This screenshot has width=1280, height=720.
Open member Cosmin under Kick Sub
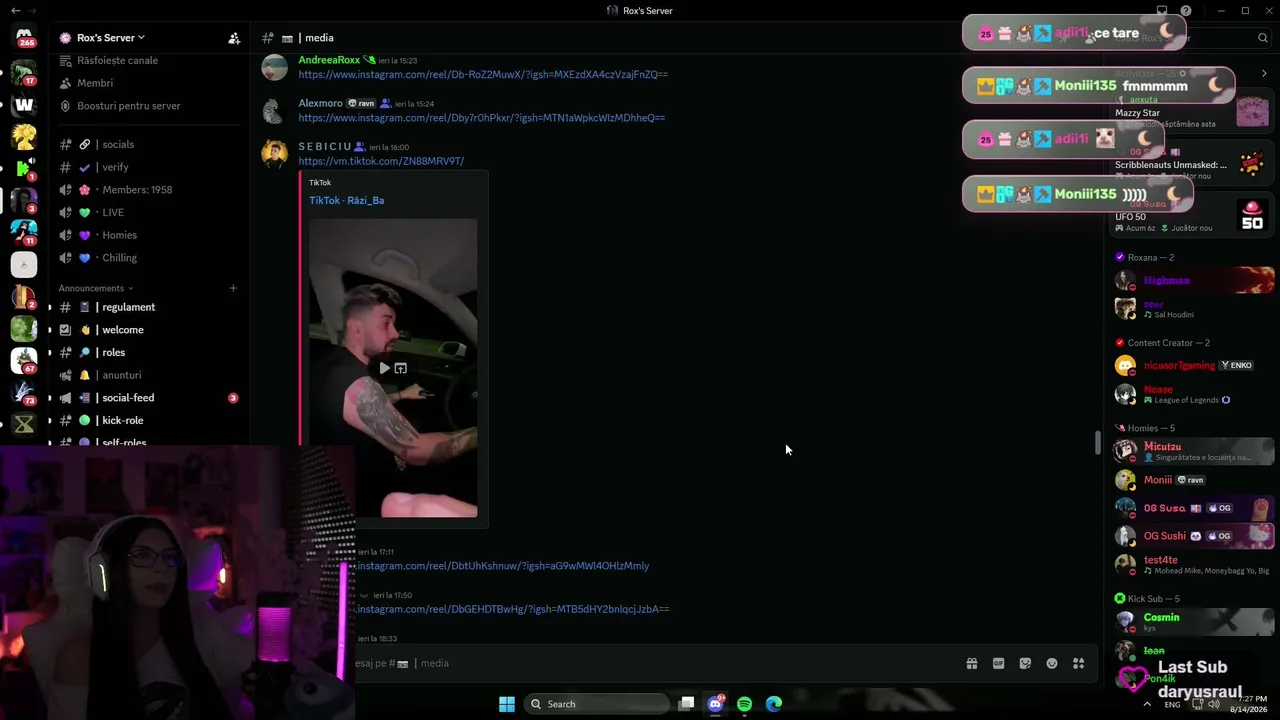(1194, 622)
